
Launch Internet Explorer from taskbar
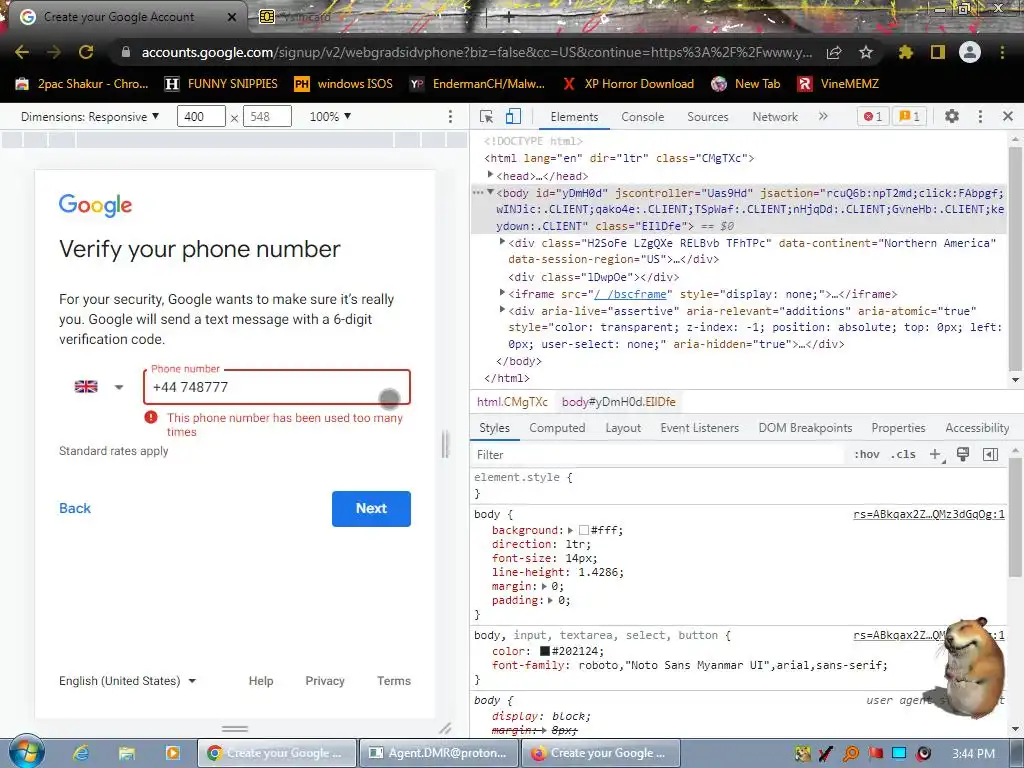tap(80, 753)
